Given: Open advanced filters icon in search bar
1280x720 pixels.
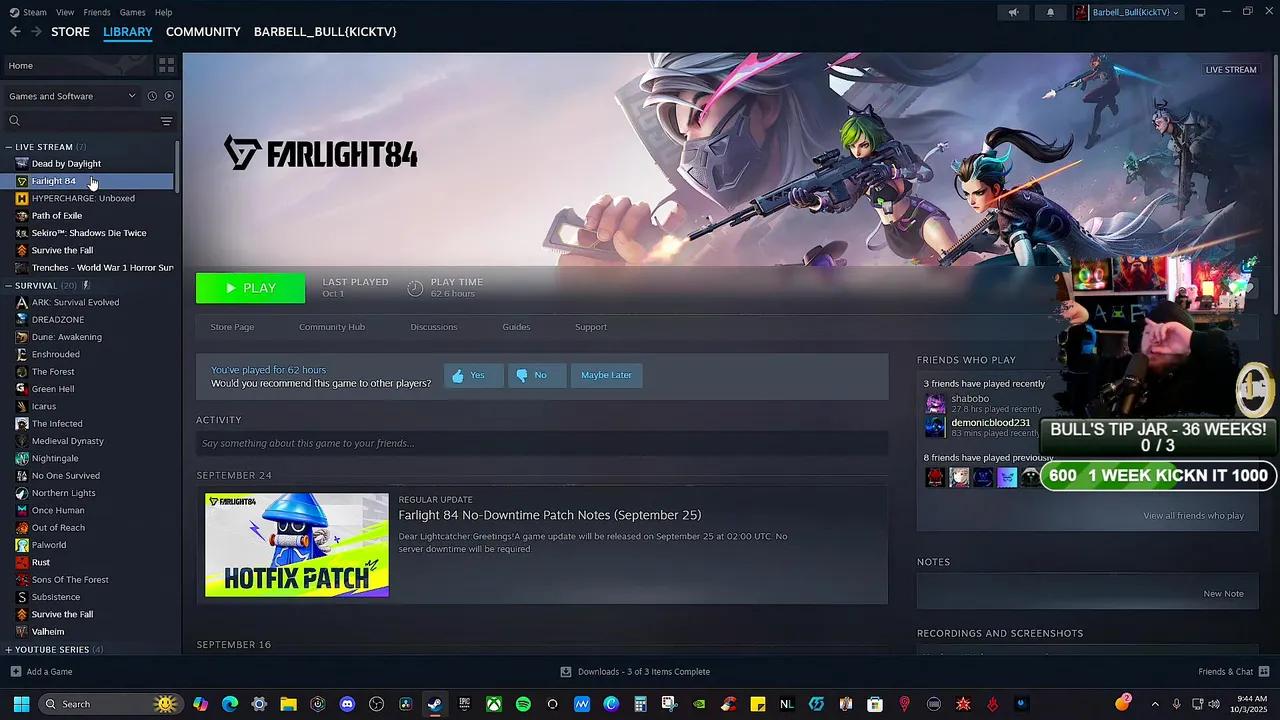Looking at the screenshot, I should point(166,121).
